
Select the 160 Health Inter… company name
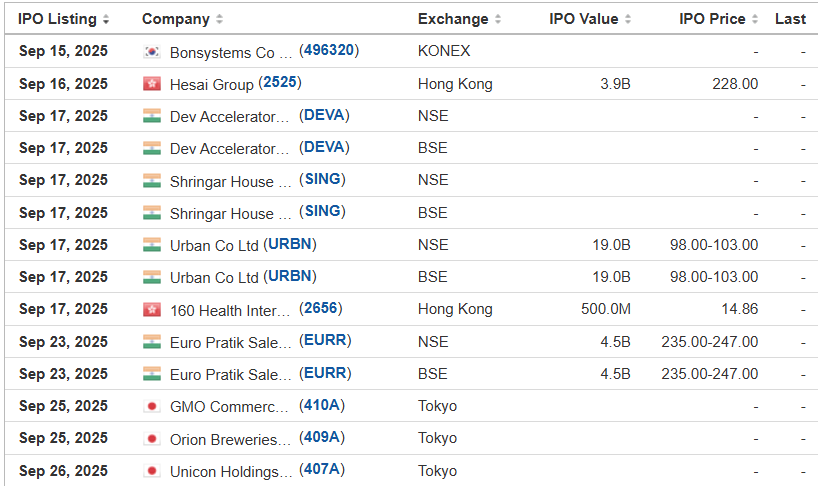[x=230, y=311]
